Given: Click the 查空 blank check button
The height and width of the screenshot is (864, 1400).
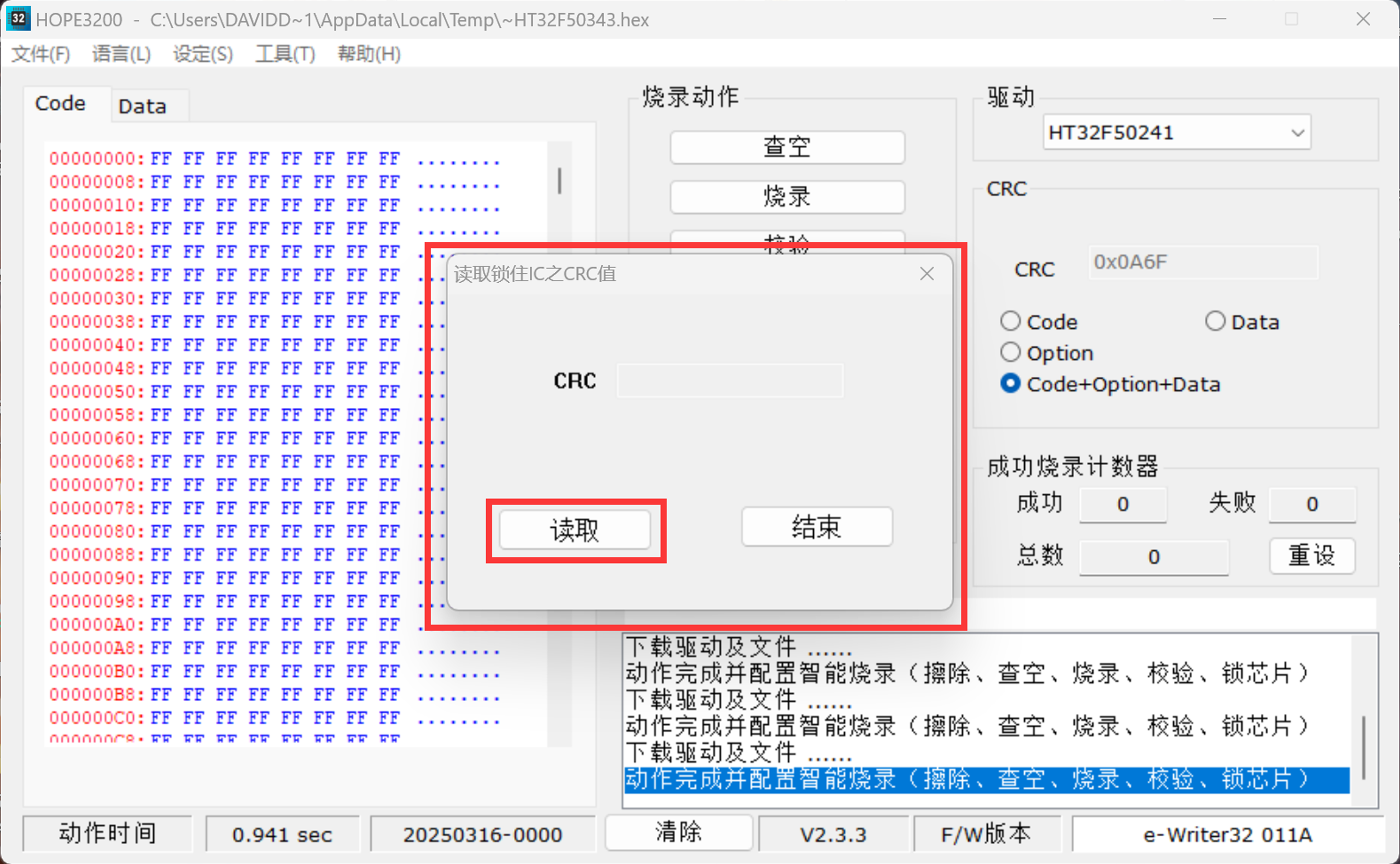Looking at the screenshot, I should tap(787, 148).
